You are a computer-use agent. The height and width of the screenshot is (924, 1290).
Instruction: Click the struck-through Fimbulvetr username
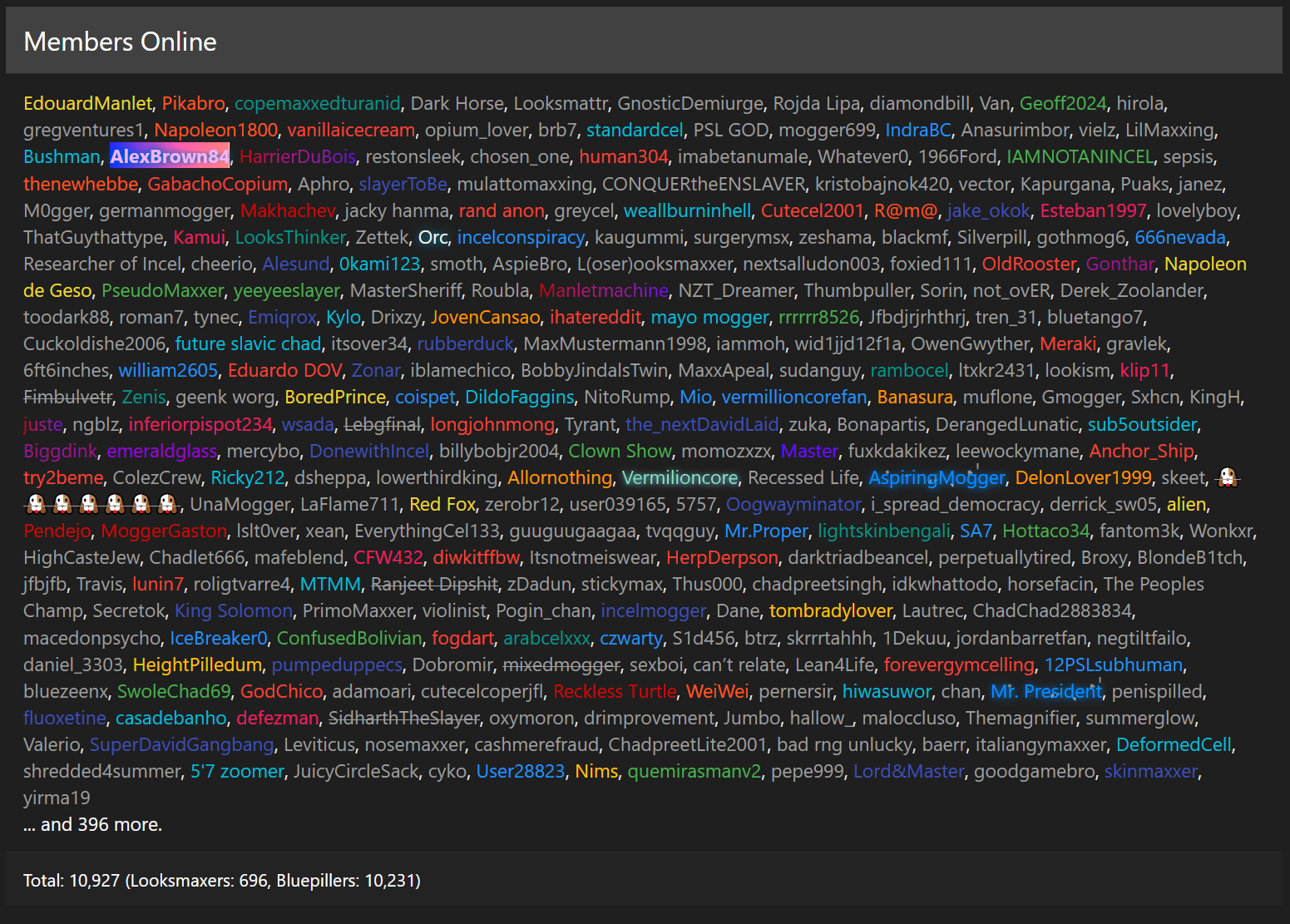point(67,397)
